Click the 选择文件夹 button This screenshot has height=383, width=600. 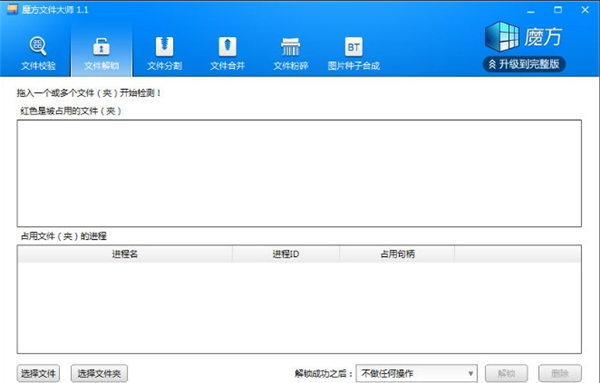tap(99, 373)
